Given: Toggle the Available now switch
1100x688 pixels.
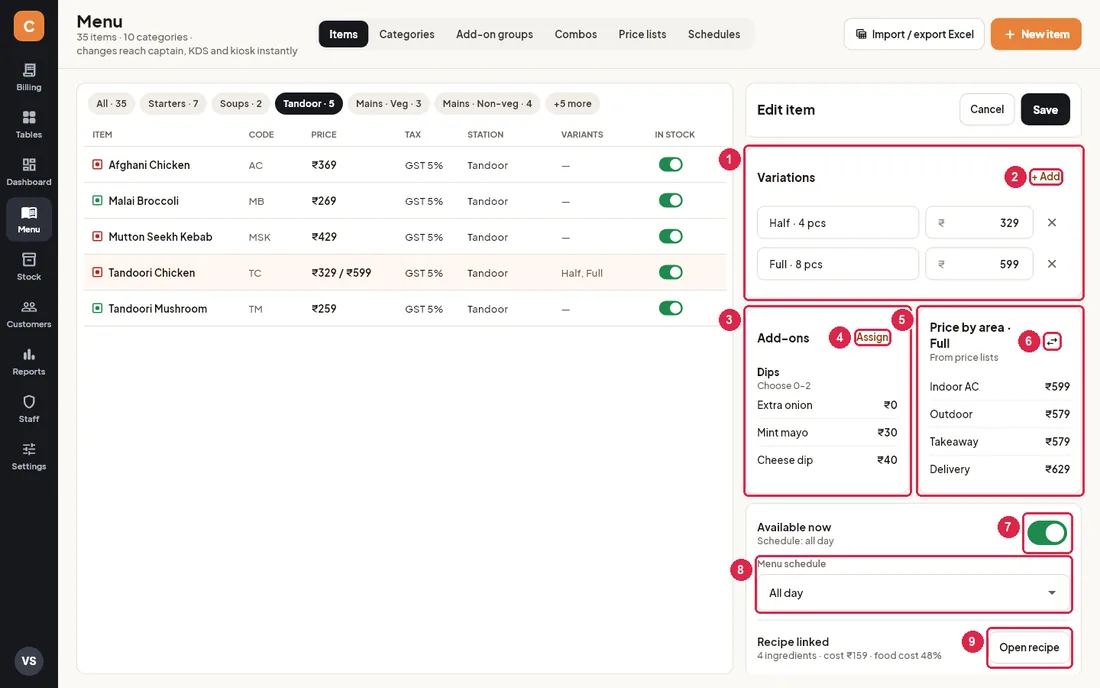Looking at the screenshot, I should click(1047, 533).
